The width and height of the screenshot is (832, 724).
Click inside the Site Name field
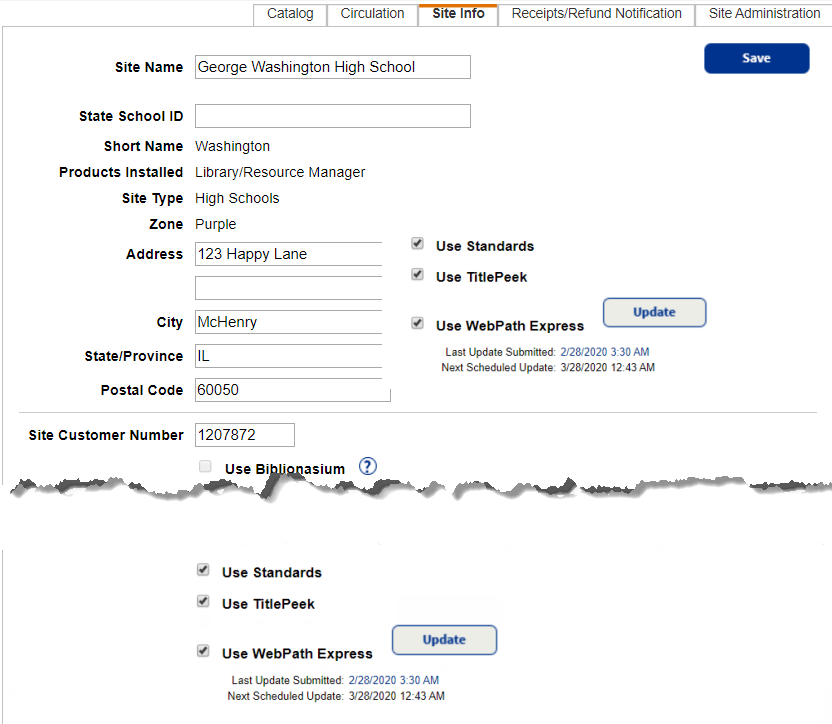(x=333, y=67)
